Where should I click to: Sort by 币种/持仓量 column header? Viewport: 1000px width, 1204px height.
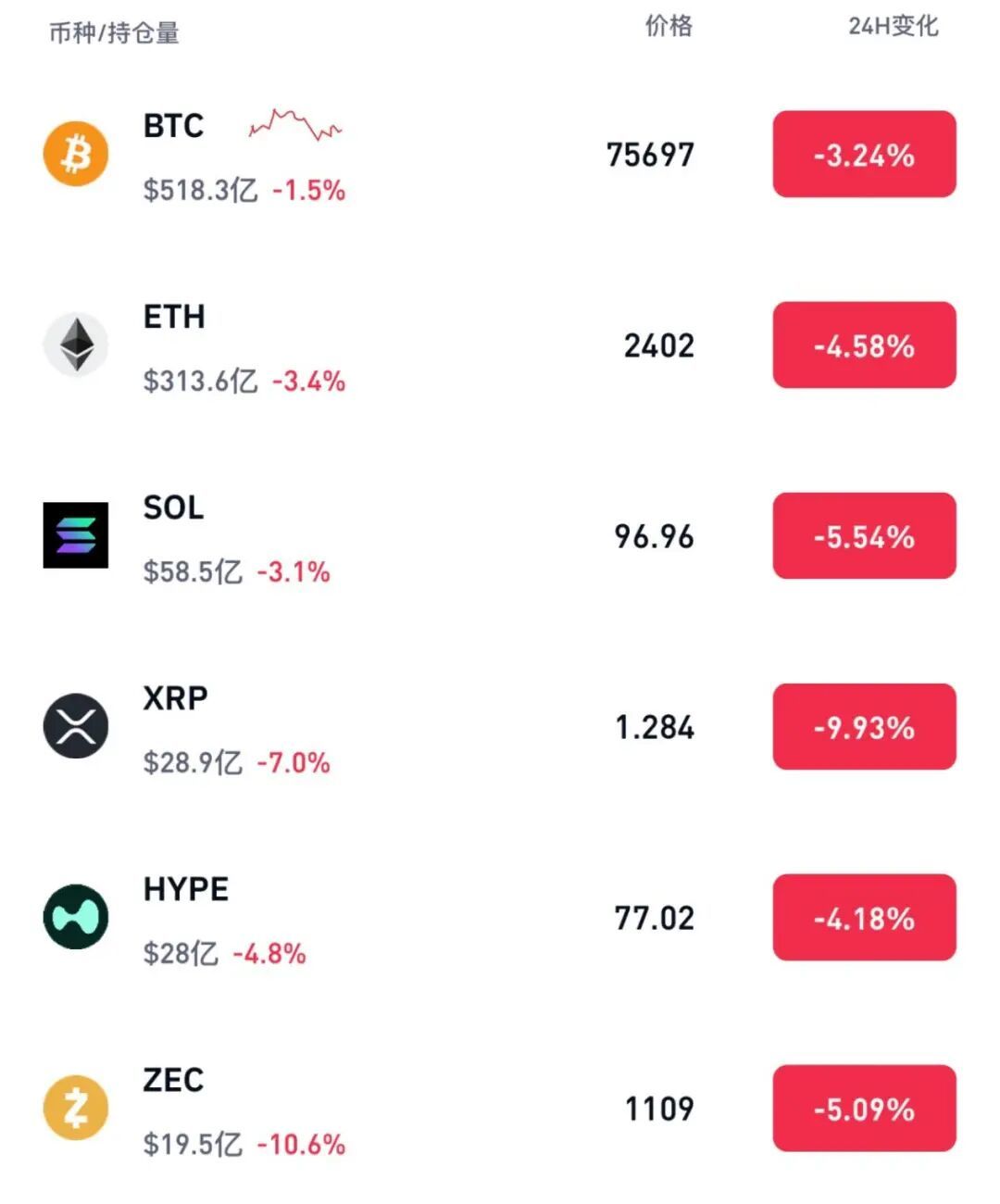click(114, 33)
